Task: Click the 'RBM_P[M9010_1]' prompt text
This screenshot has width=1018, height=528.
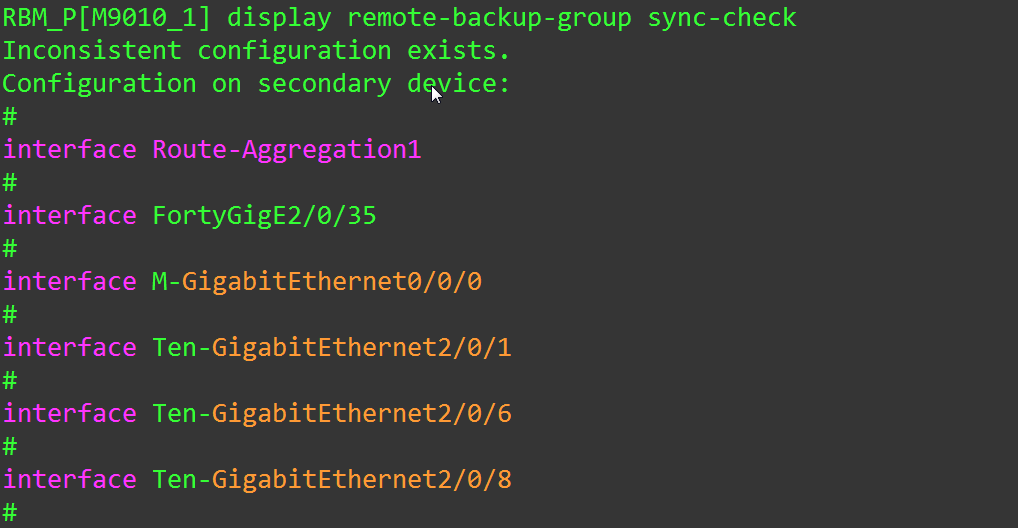Action: (107, 18)
